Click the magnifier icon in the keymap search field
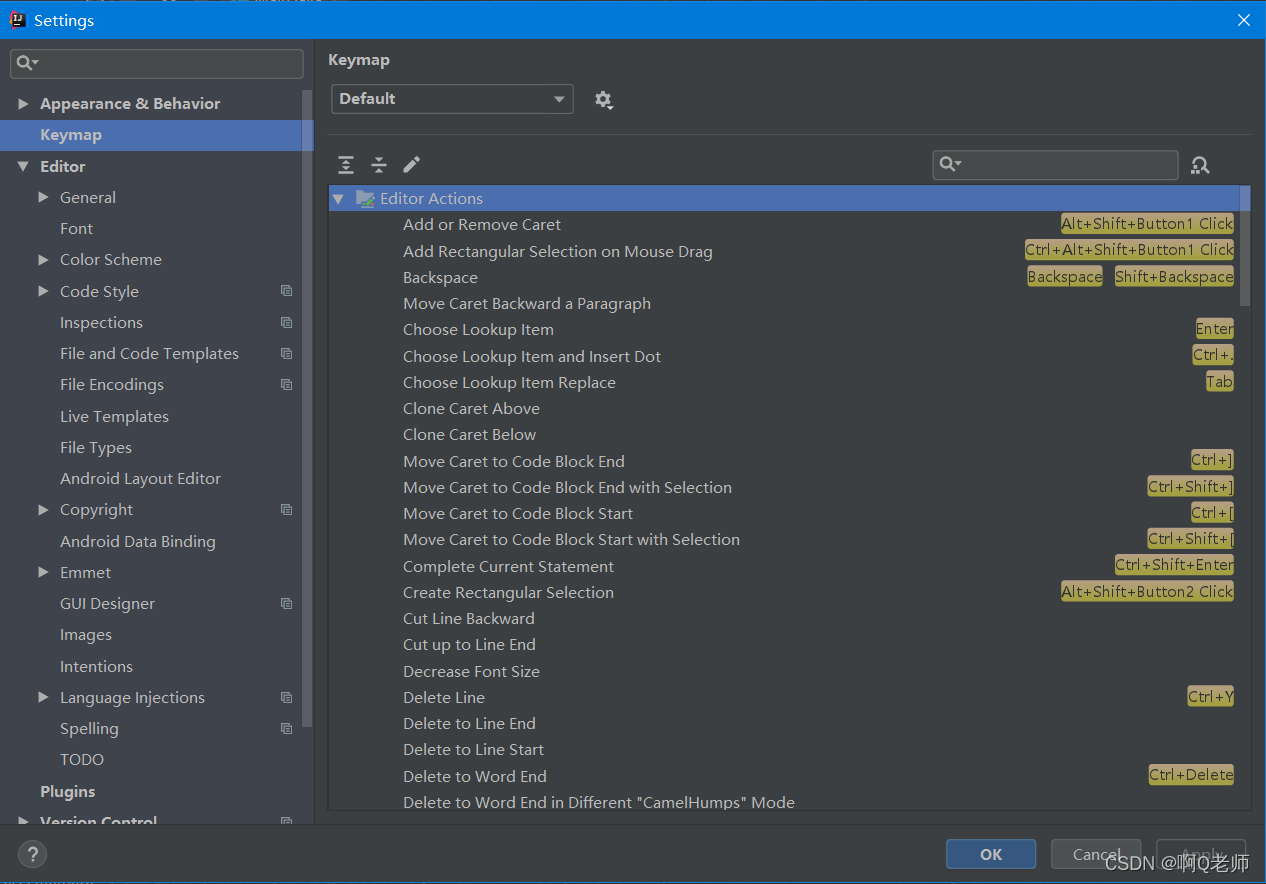Image resolution: width=1266 pixels, height=884 pixels. 950,165
